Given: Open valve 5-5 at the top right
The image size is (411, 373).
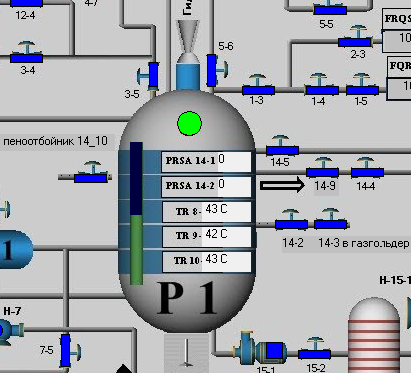Looking at the screenshot, I should point(330,8).
